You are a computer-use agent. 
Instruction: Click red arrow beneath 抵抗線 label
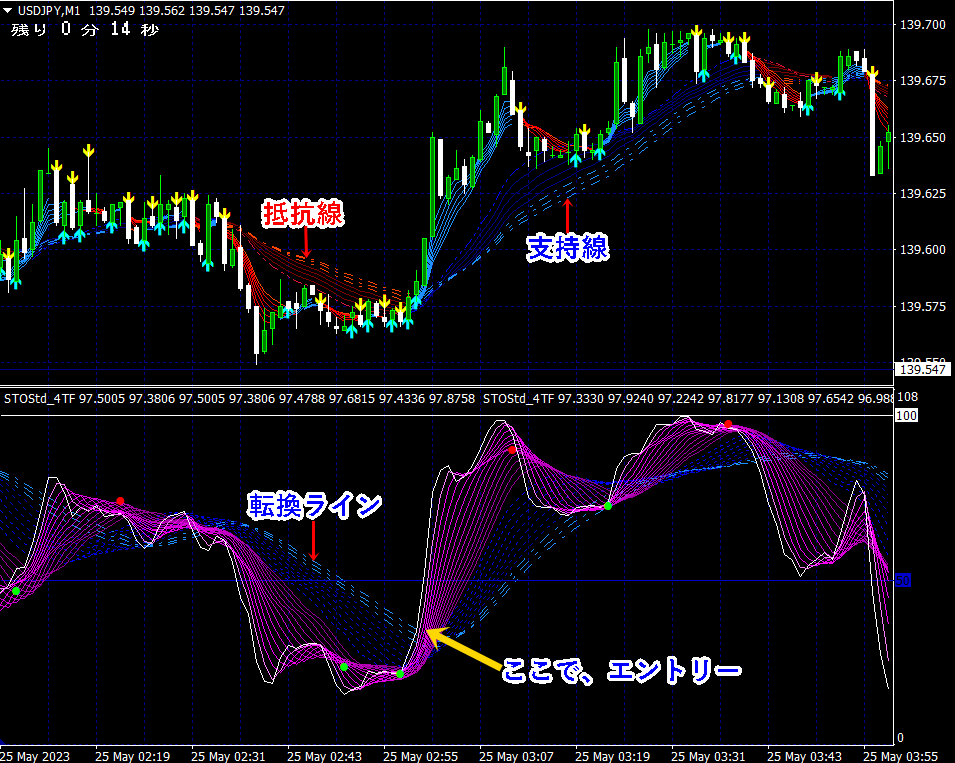coord(306,243)
